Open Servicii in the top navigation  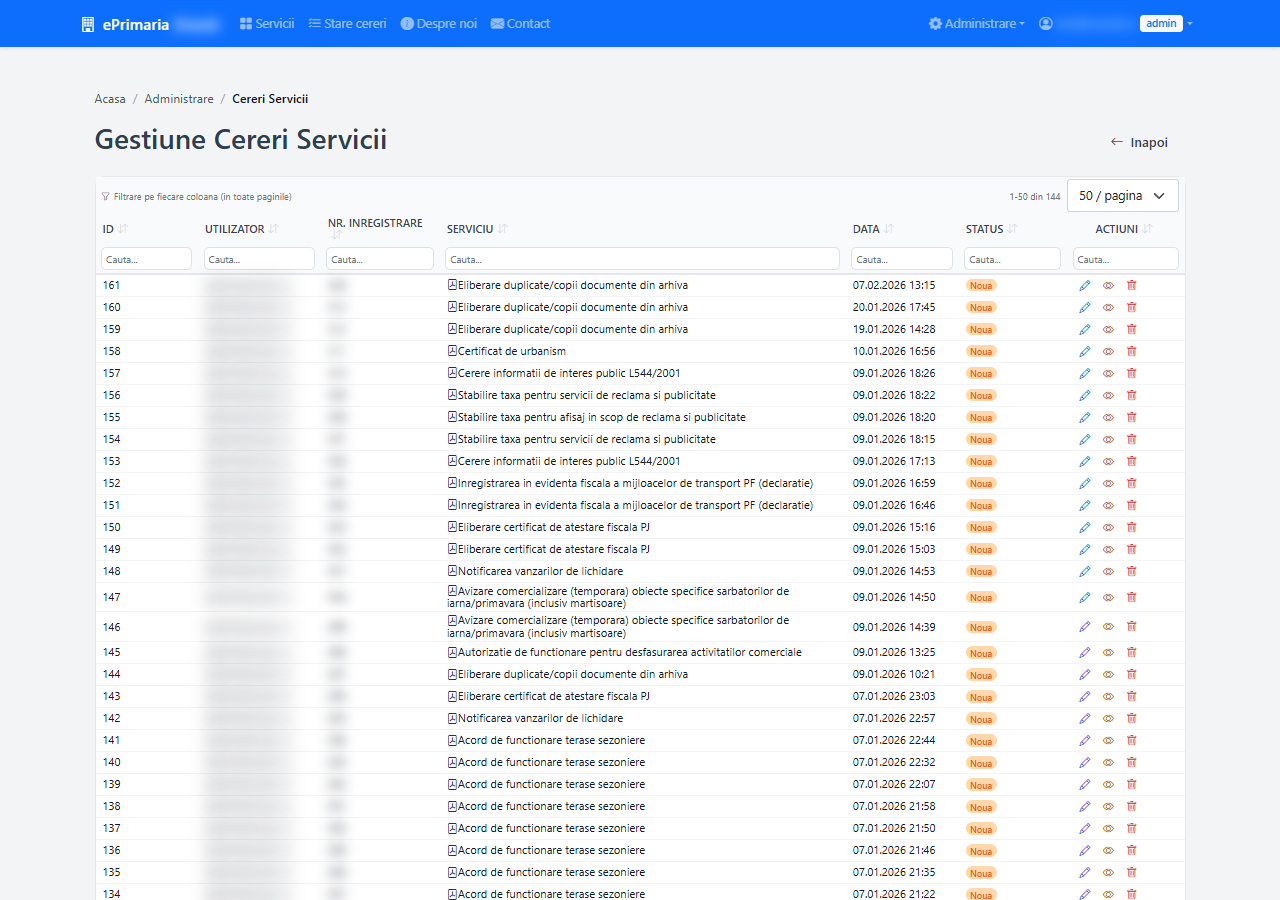pos(267,23)
